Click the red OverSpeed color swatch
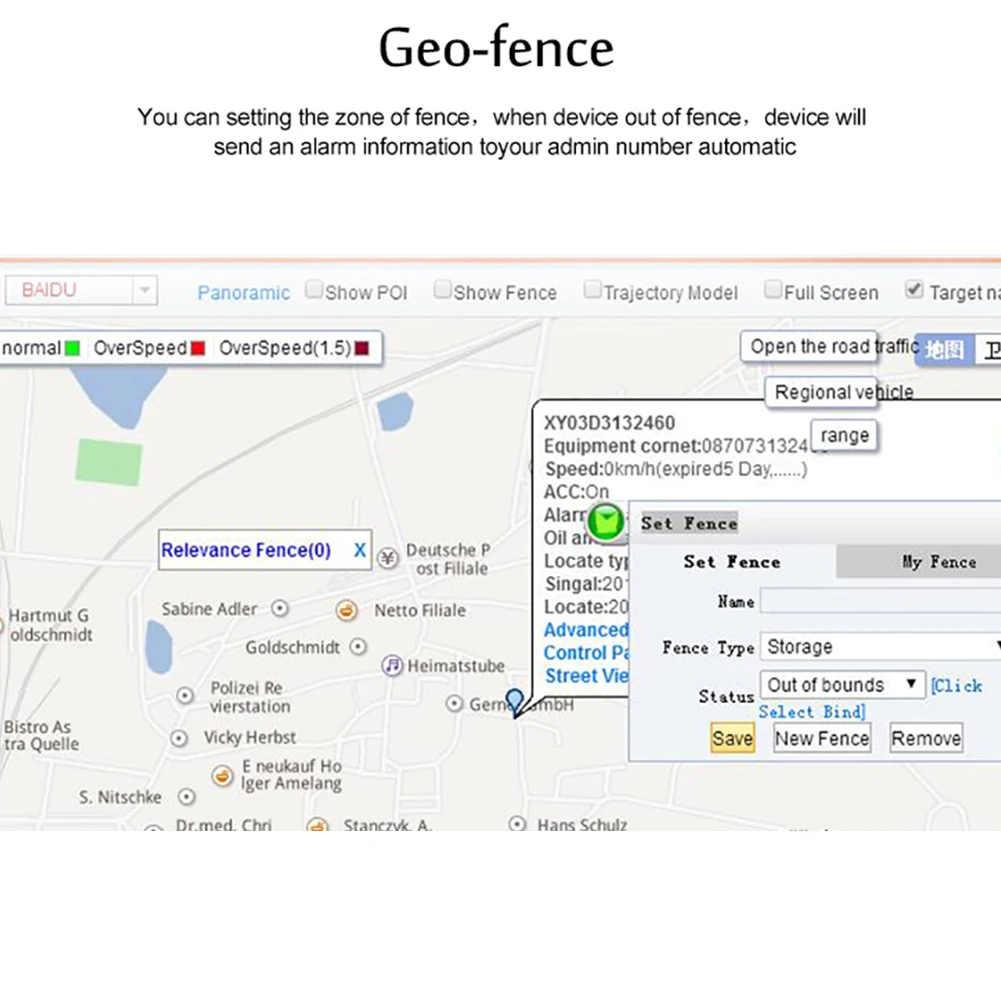The image size is (1001, 1001). click(x=198, y=348)
